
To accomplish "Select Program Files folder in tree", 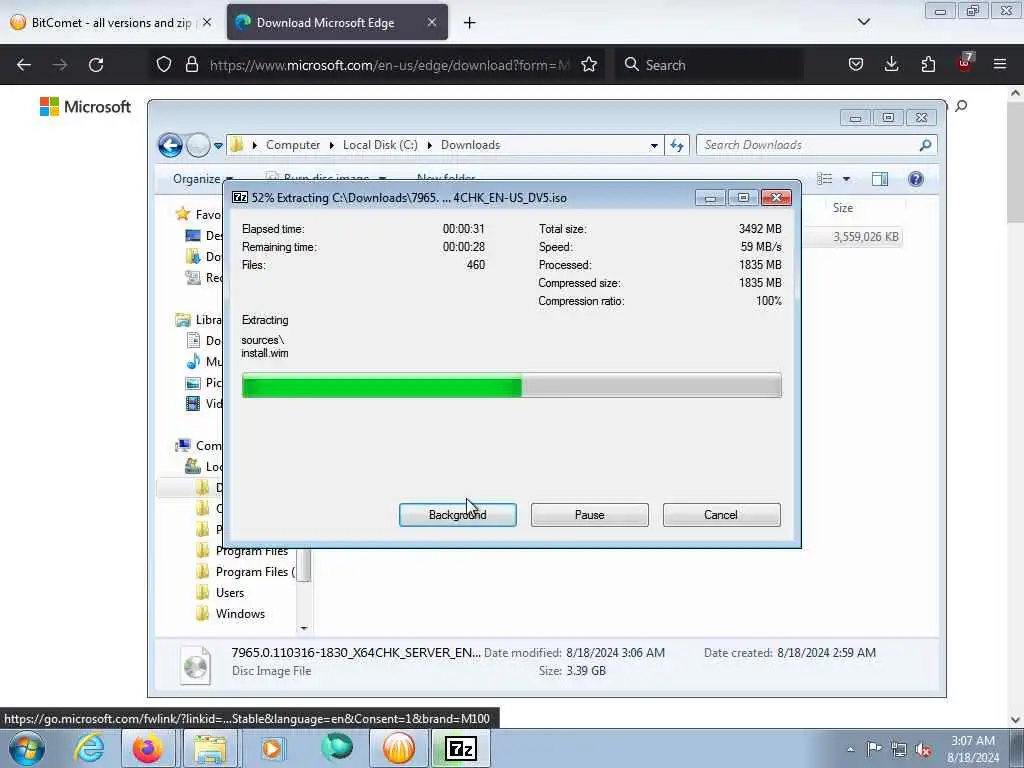I will point(251,551).
